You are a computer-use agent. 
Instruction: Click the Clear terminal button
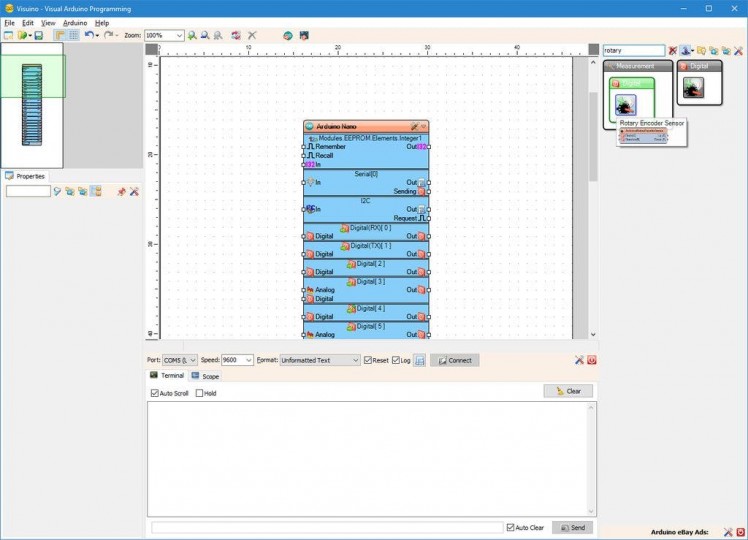pyautogui.click(x=568, y=391)
